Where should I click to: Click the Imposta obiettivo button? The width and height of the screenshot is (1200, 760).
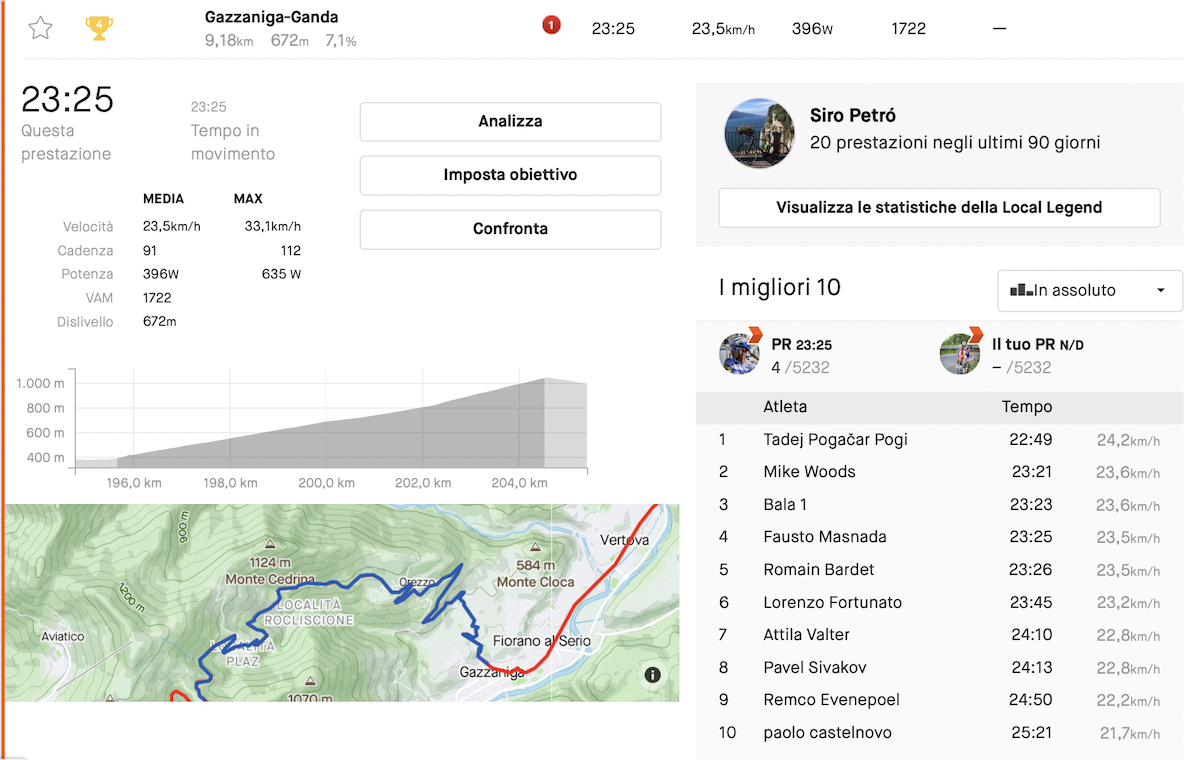tap(510, 175)
